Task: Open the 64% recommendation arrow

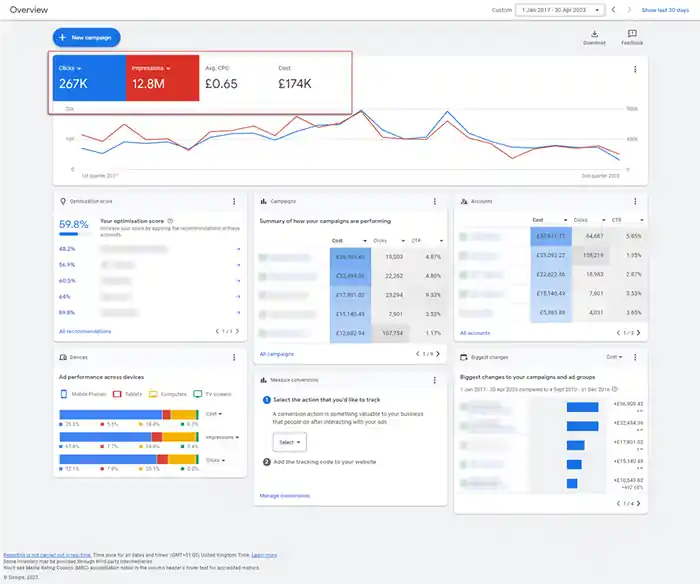Action: 238,296
